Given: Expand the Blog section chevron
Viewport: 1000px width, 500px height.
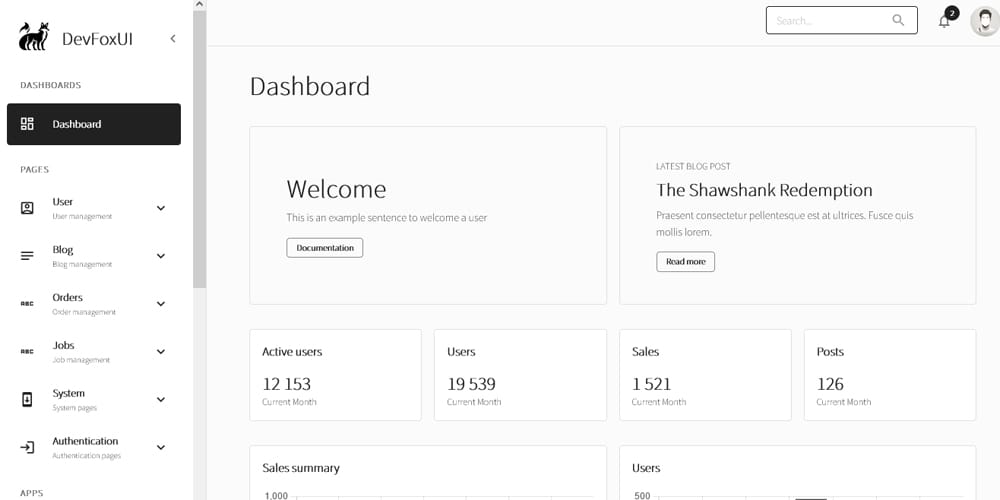Looking at the screenshot, I should [x=161, y=256].
